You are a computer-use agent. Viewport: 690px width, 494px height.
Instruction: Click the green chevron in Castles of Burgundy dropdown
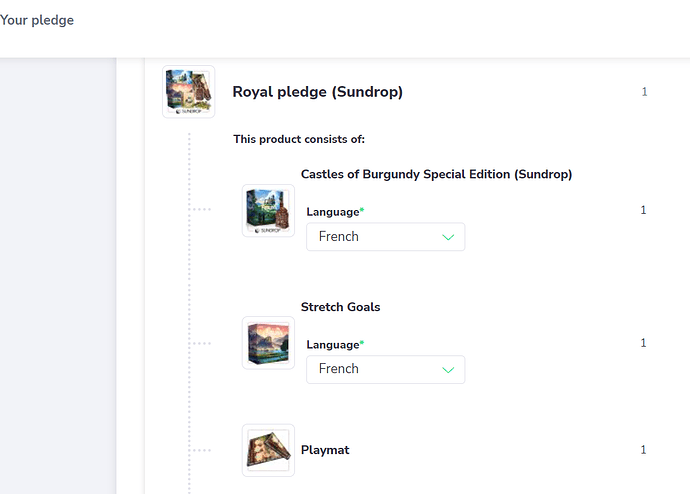click(x=448, y=237)
